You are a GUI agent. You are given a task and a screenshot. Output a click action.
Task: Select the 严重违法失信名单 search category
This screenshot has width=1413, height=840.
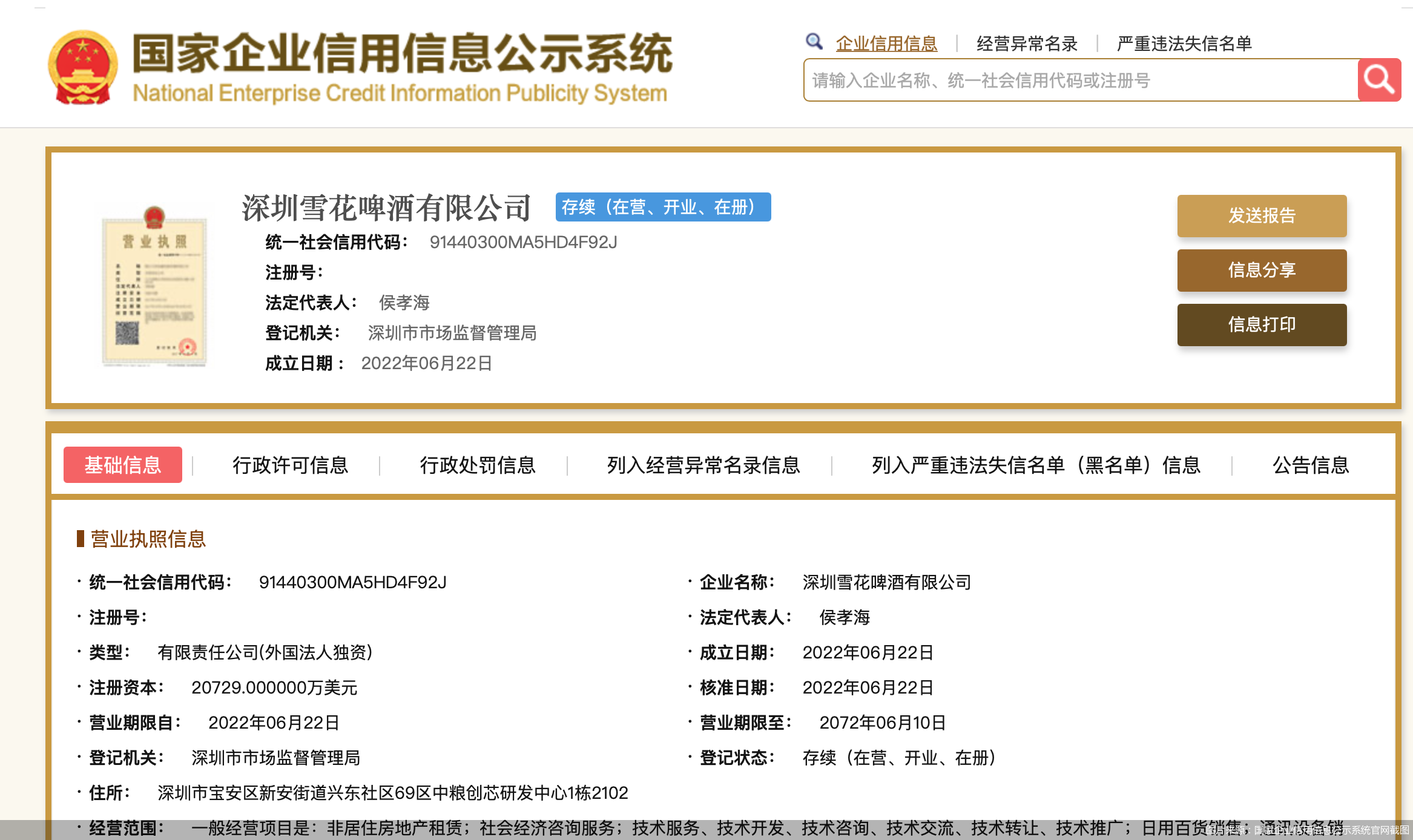point(1184,44)
